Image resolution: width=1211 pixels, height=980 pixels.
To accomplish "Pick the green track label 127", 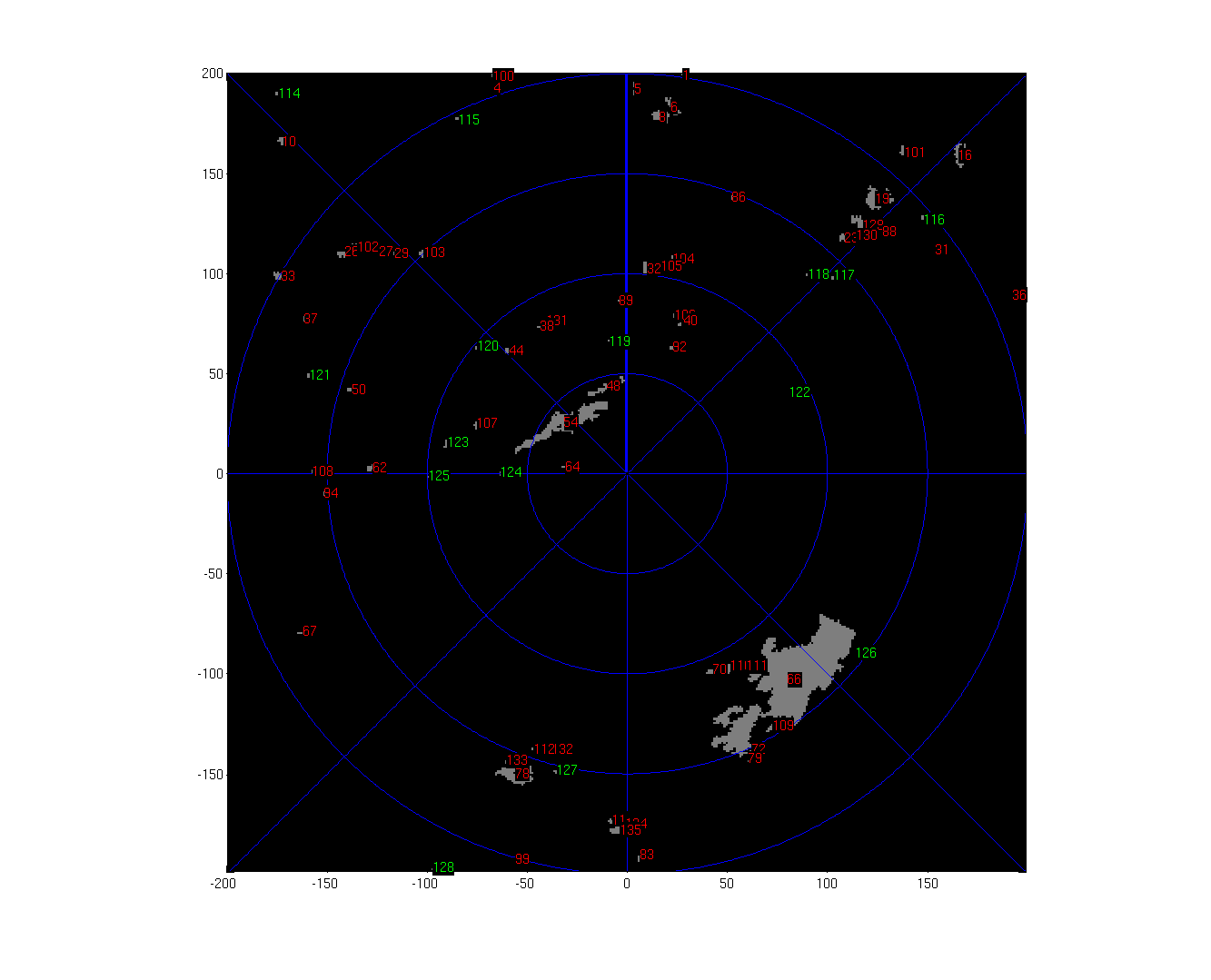I will click(x=566, y=770).
